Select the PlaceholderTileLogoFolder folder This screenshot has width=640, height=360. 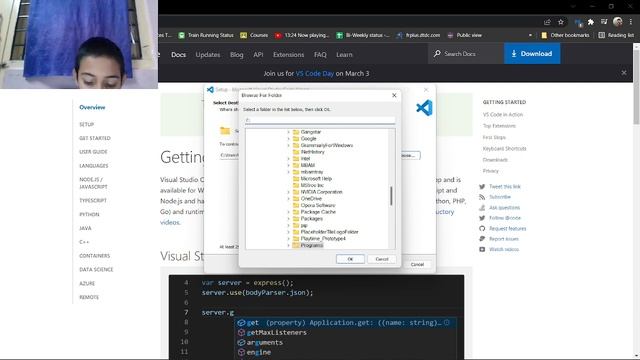coord(329,232)
